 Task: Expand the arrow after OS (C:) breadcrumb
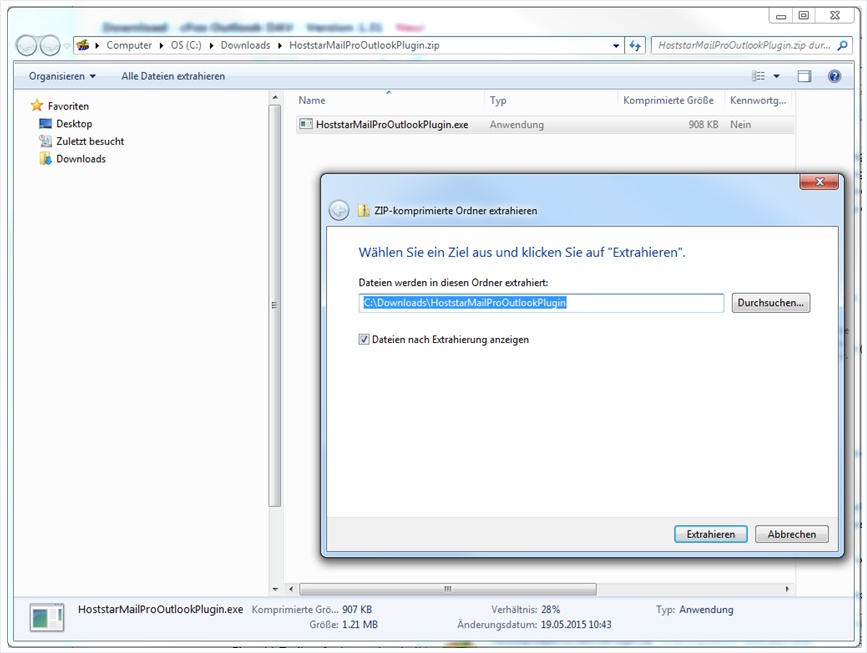click(211, 45)
